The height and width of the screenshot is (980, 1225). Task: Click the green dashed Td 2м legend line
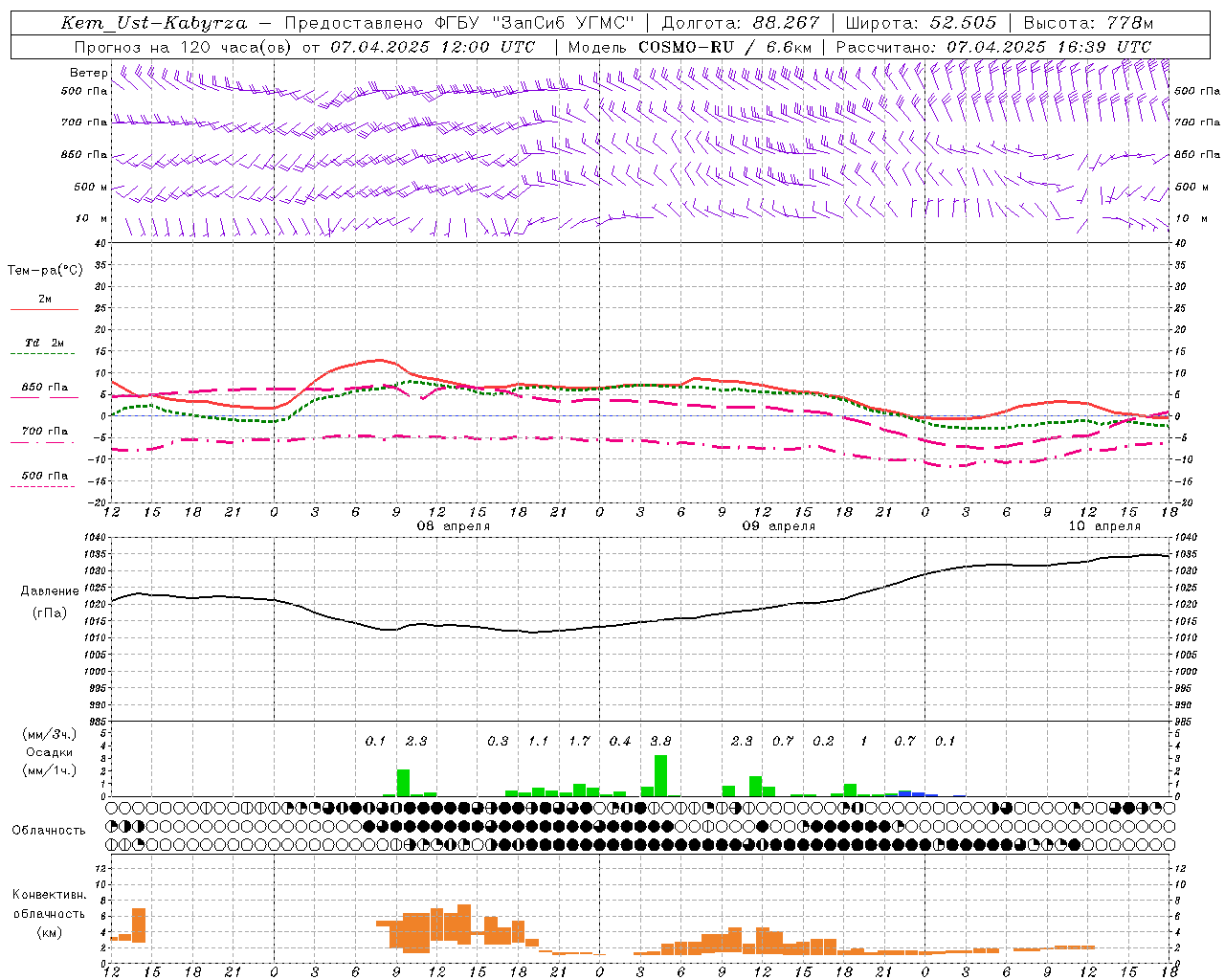(x=42, y=354)
